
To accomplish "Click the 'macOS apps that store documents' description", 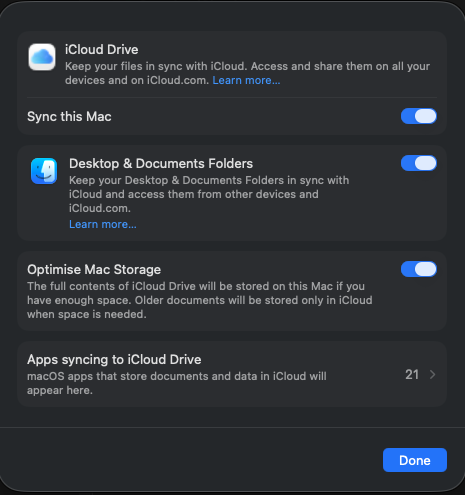I will [x=177, y=383].
